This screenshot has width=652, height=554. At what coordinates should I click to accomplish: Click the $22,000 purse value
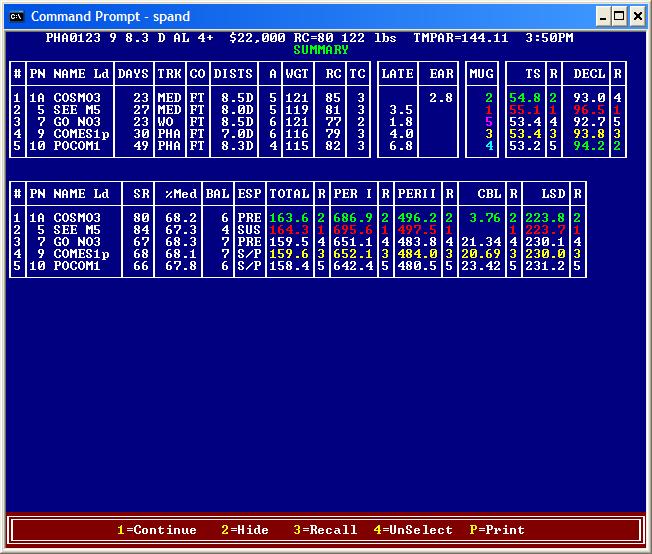[257, 38]
